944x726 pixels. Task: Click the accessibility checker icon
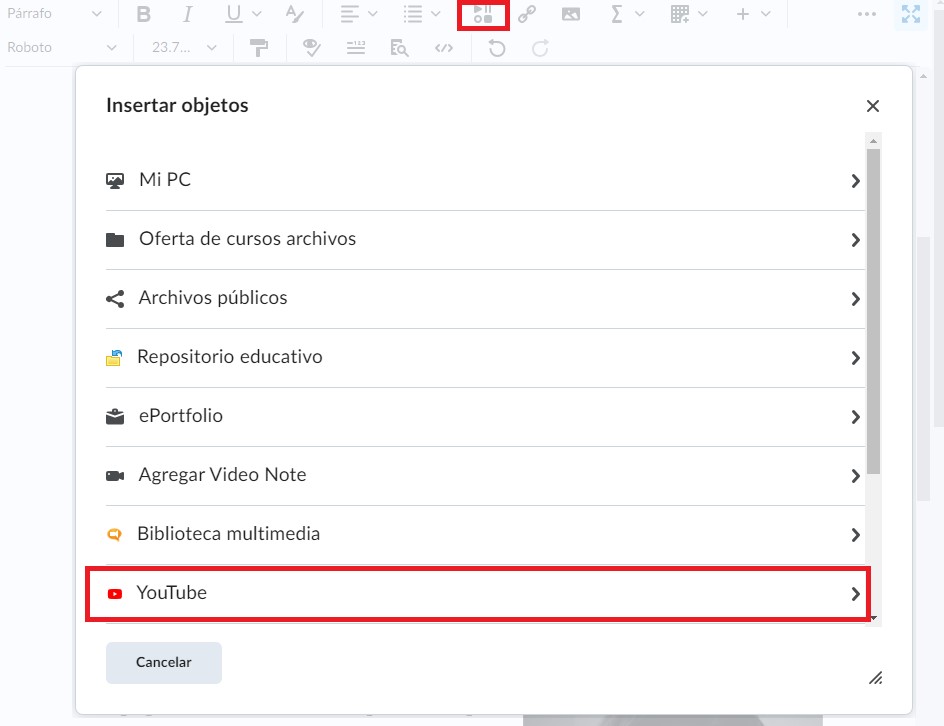pos(312,48)
